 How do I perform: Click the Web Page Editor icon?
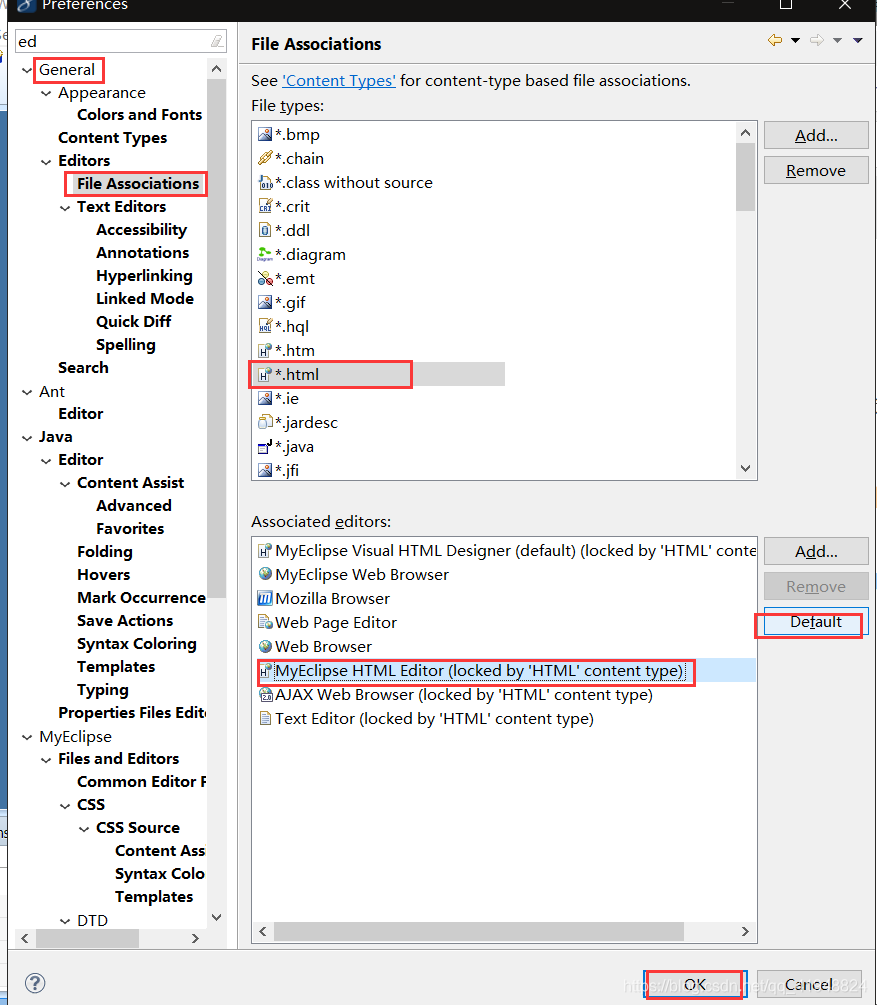click(x=265, y=622)
